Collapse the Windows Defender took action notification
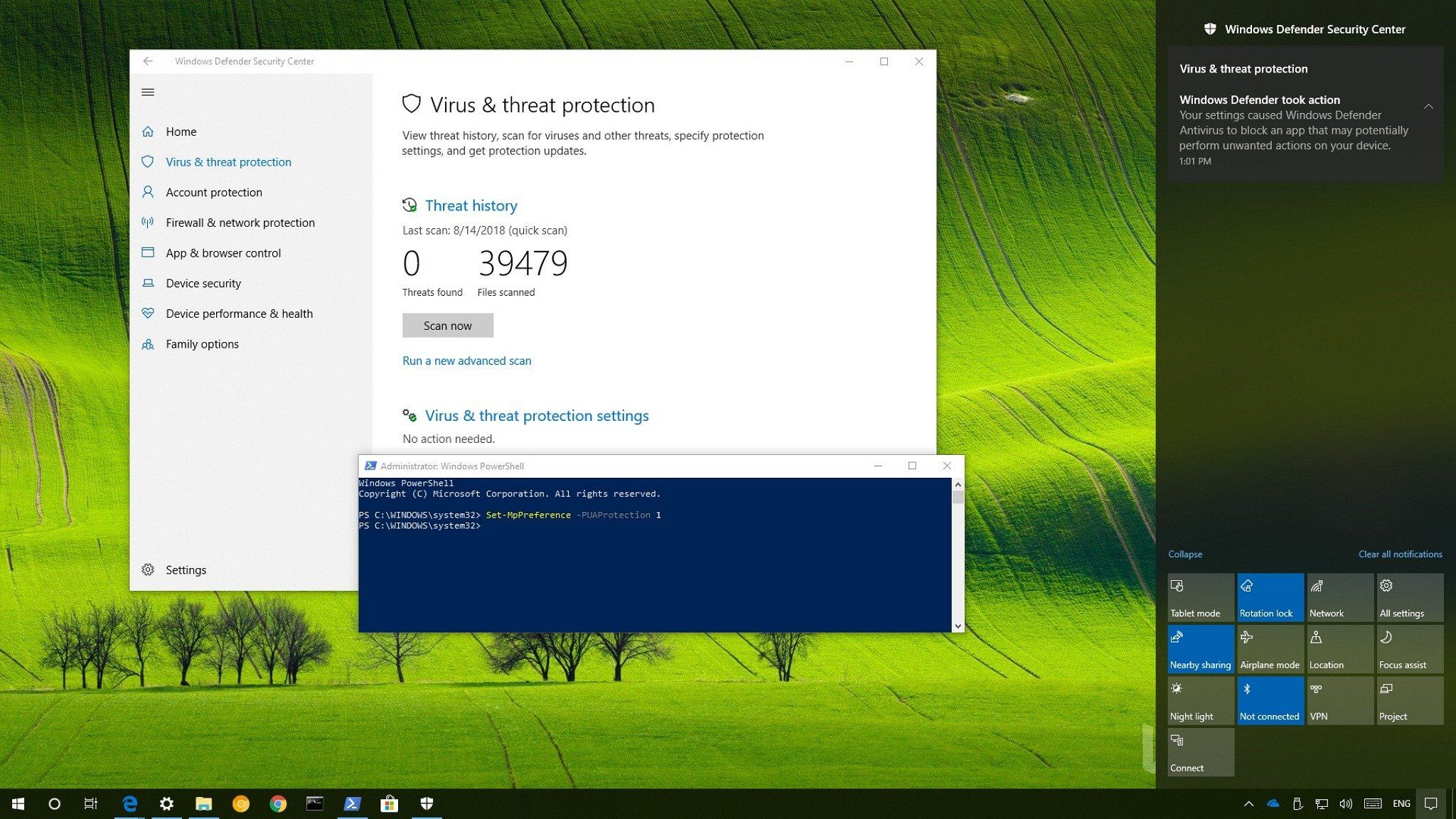1456x819 pixels. point(1428,107)
